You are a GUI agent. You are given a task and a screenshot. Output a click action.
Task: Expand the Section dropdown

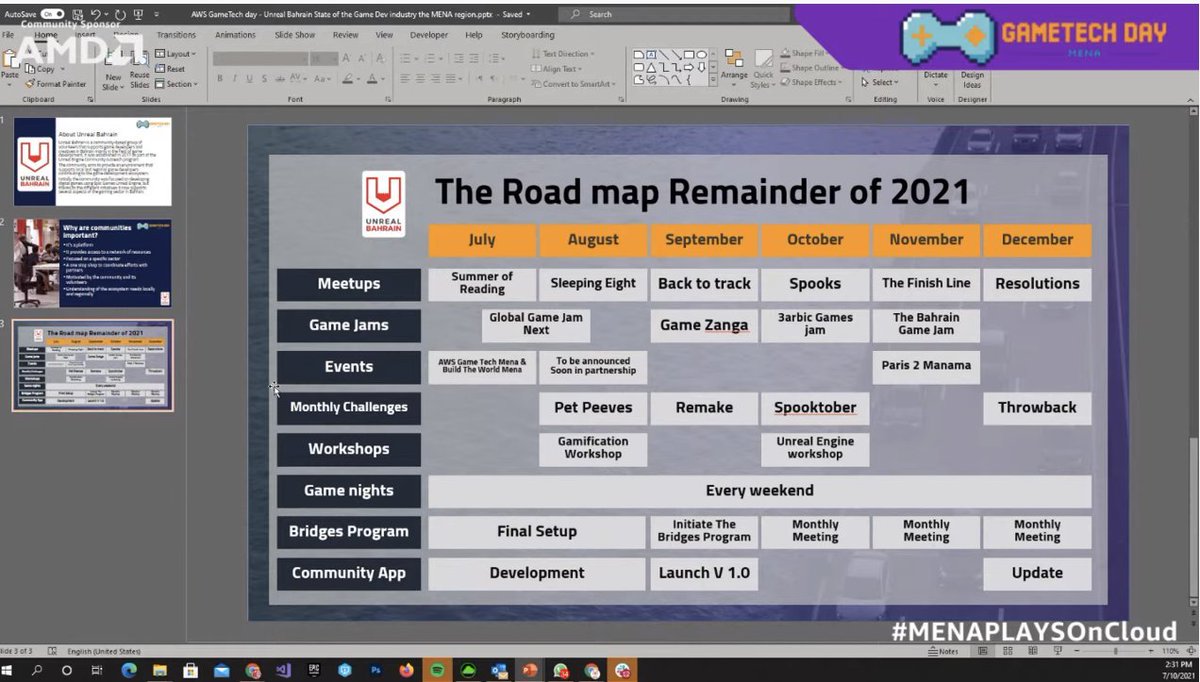coord(177,84)
